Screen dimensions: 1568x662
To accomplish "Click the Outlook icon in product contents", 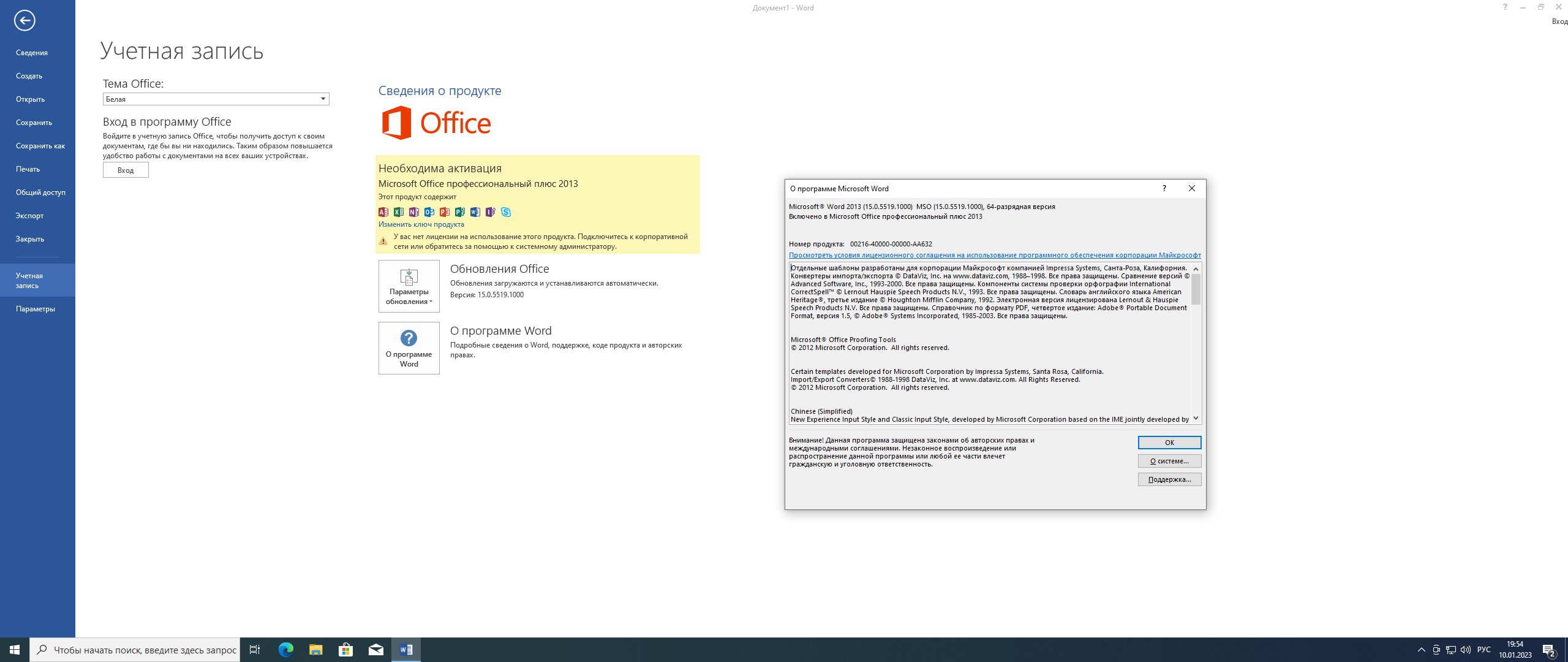I will pyautogui.click(x=429, y=212).
